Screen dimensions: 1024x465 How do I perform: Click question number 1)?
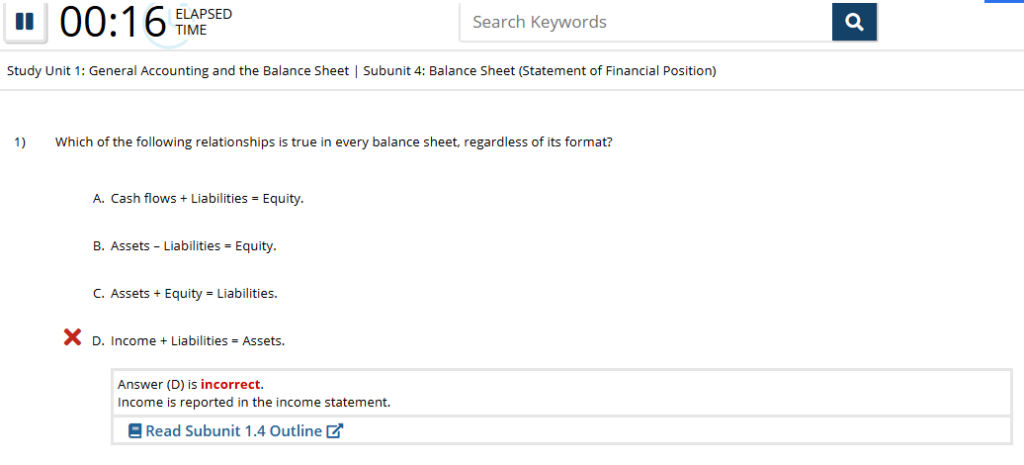(x=20, y=142)
